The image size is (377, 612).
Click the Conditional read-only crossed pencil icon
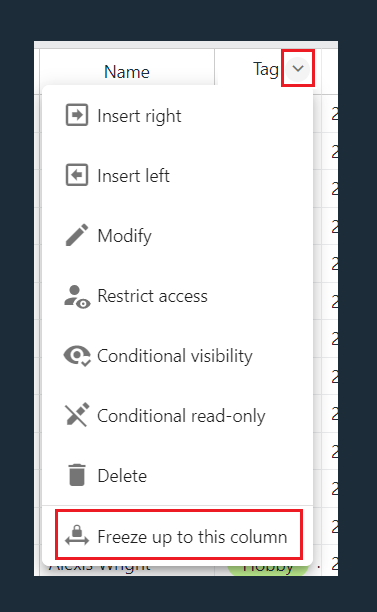click(x=77, y=415)
